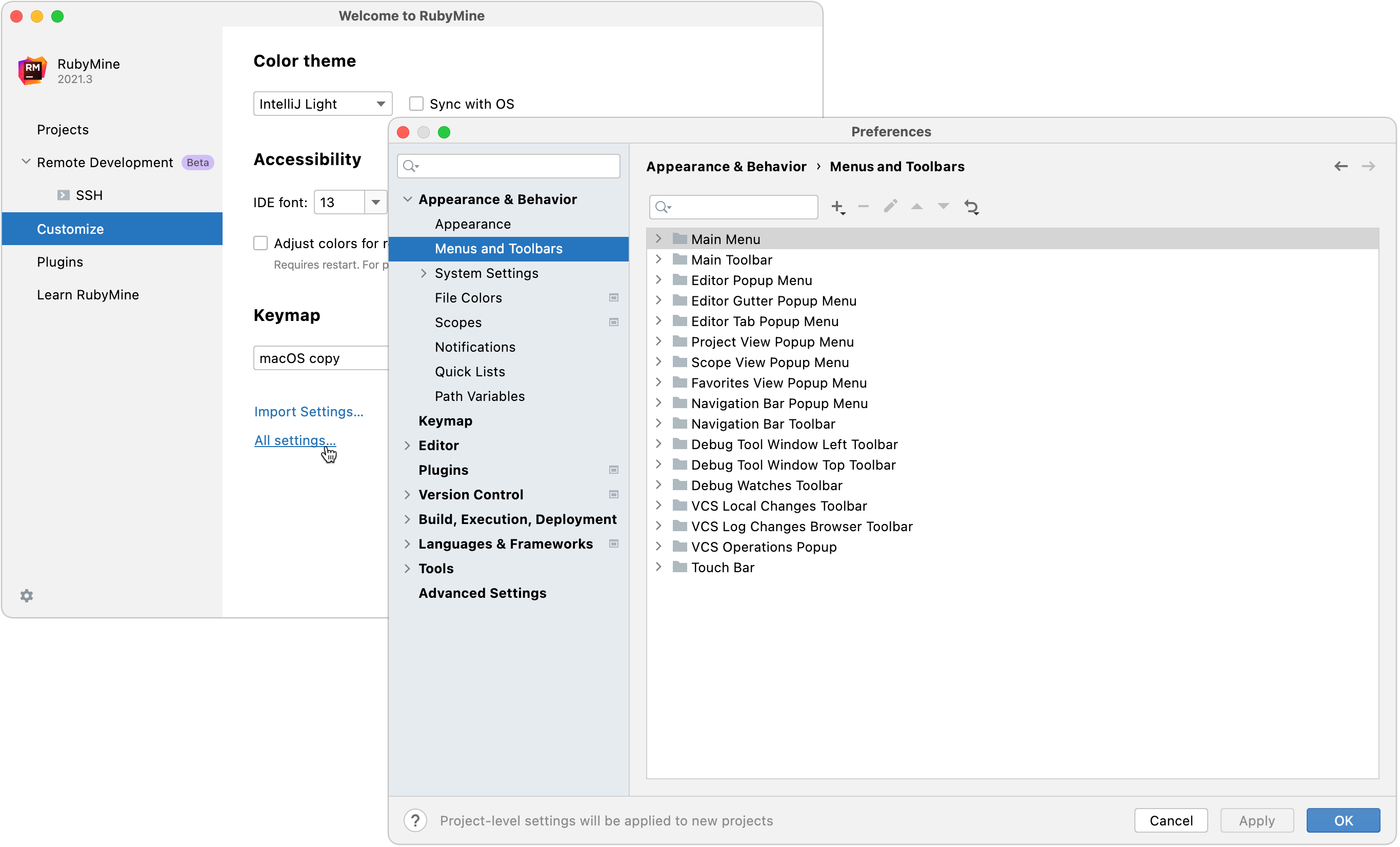Toggle Adjust colors for readability checkbox
Image resolution: width=1400 pixels, height=847 pixels.
pyautogui.click(x=261, y=243)
